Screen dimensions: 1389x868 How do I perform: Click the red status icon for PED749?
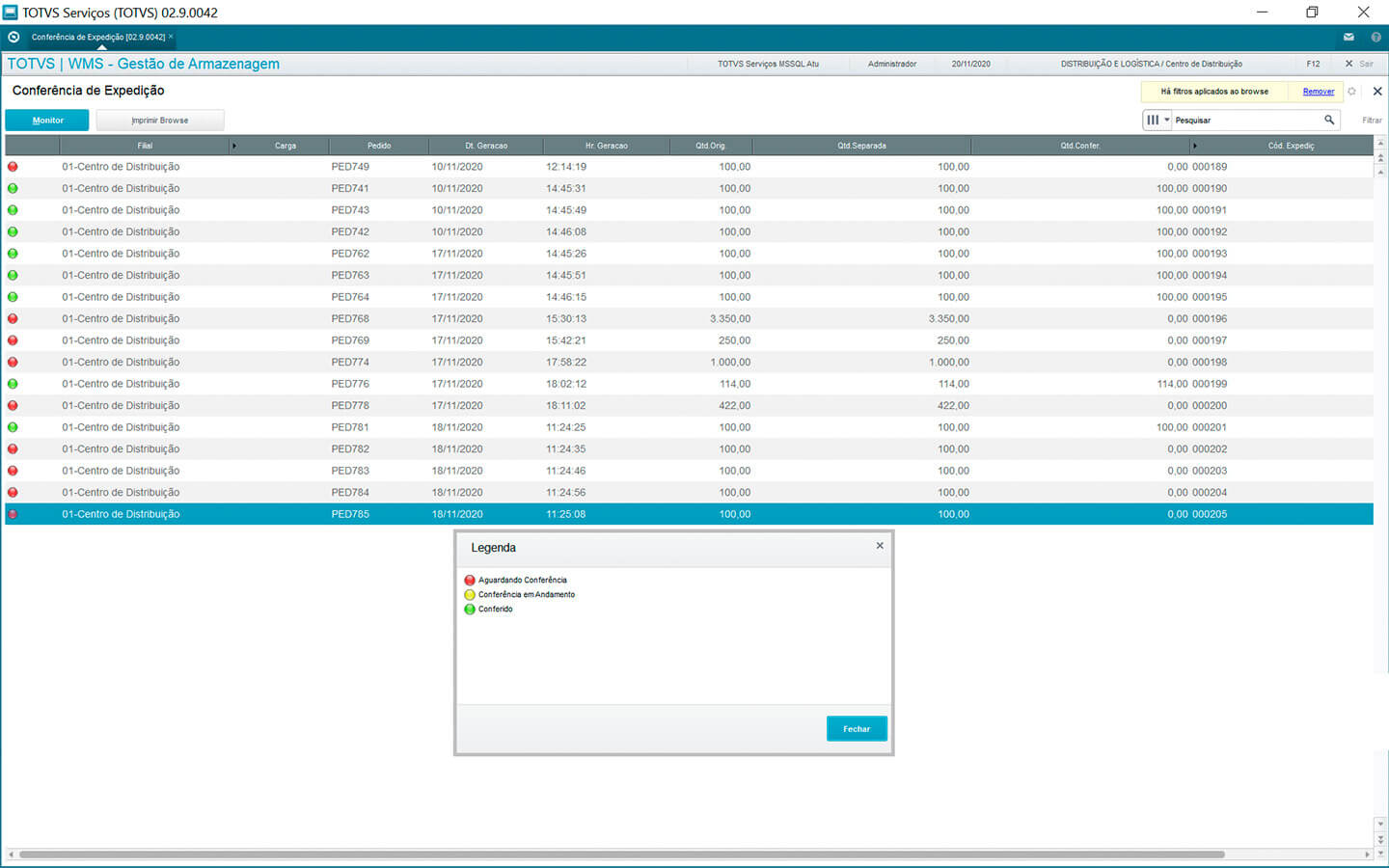point(13,167)
